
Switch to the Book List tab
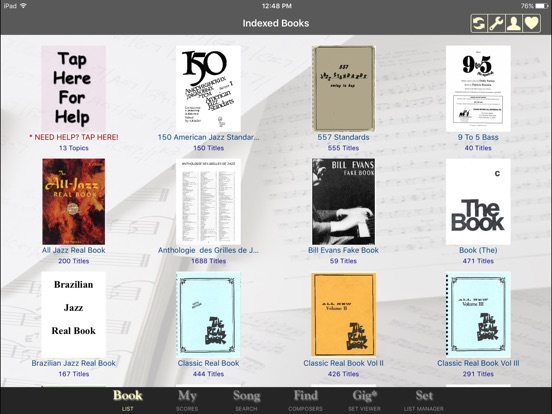127,400
